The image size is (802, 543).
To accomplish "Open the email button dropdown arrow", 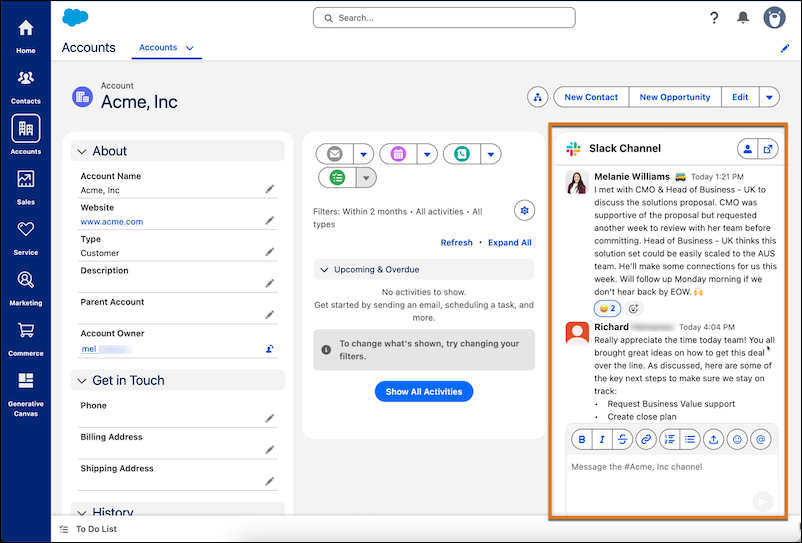I will pyautogui.click(x=364, y=154).
